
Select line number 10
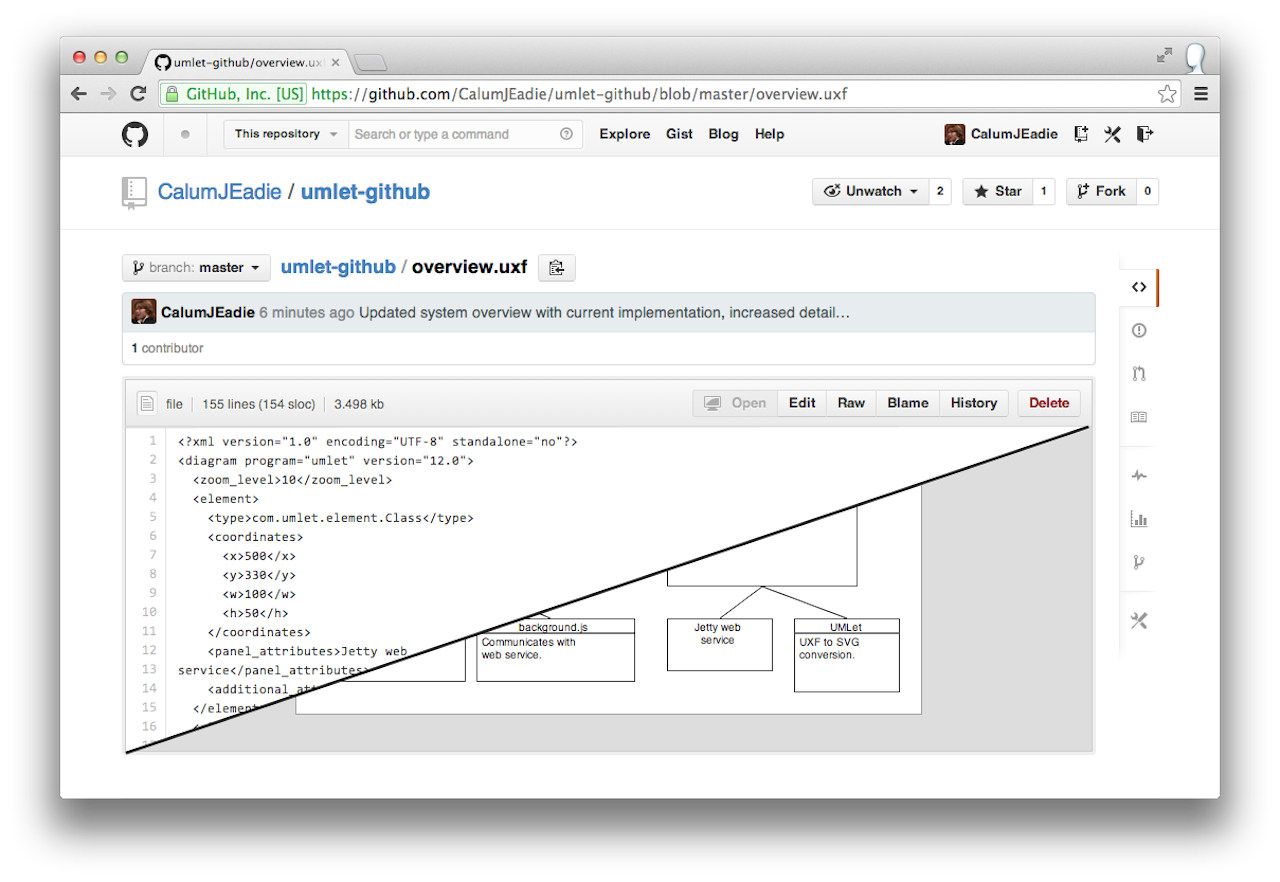(x=149, y=612)
